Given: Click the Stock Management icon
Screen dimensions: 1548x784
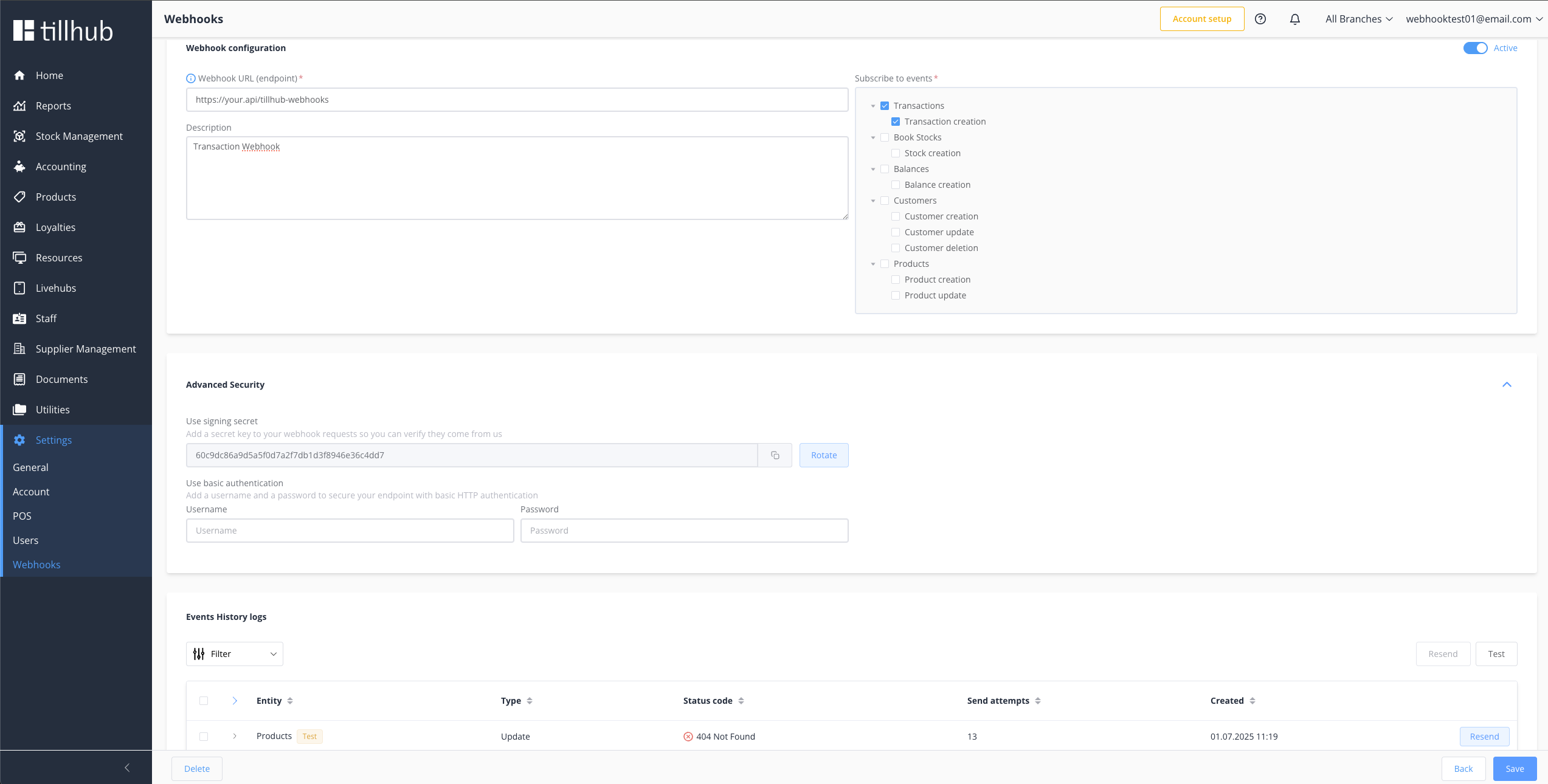Looking at the screenshot, I should point(19,136).
